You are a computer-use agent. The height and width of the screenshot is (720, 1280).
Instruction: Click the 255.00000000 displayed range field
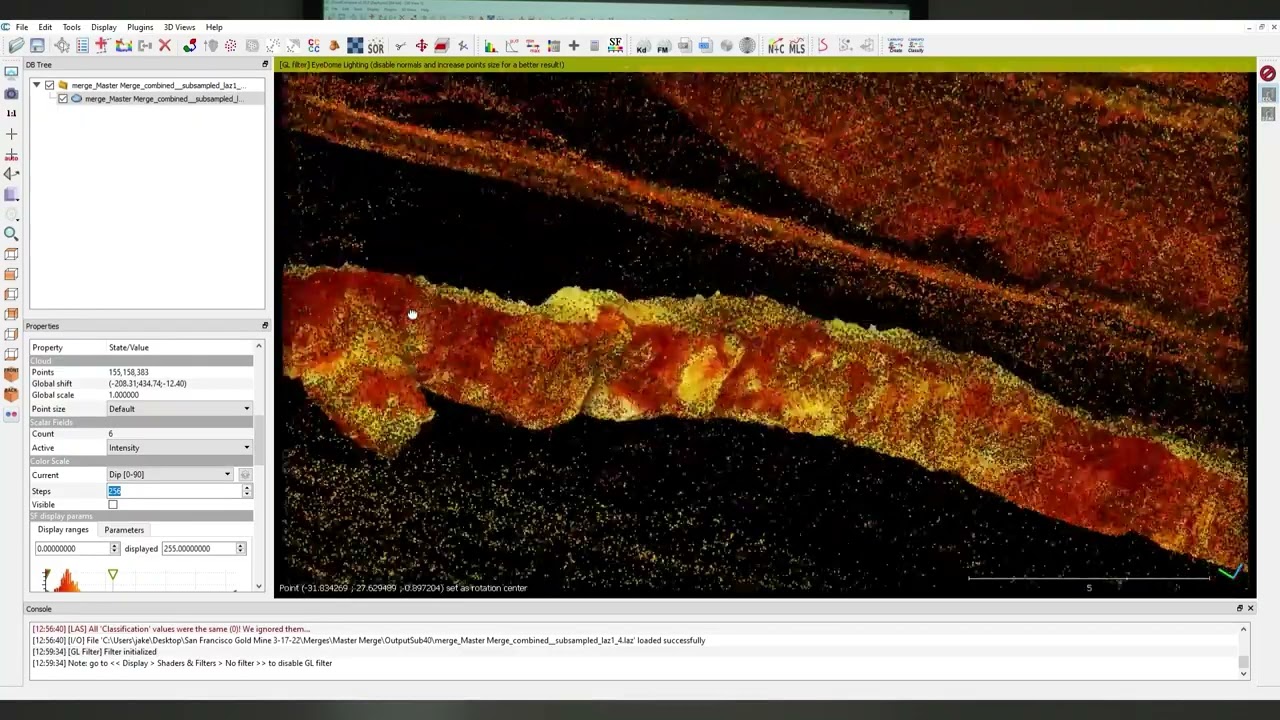point(198,548)
